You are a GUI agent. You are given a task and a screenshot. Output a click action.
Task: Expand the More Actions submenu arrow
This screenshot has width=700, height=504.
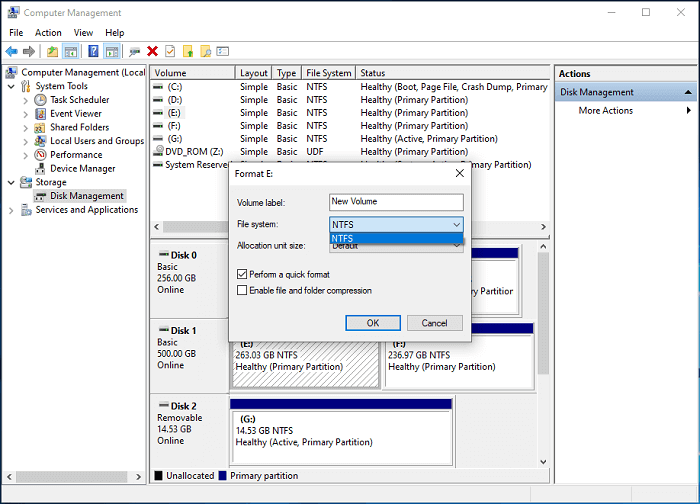coord(688,111)
